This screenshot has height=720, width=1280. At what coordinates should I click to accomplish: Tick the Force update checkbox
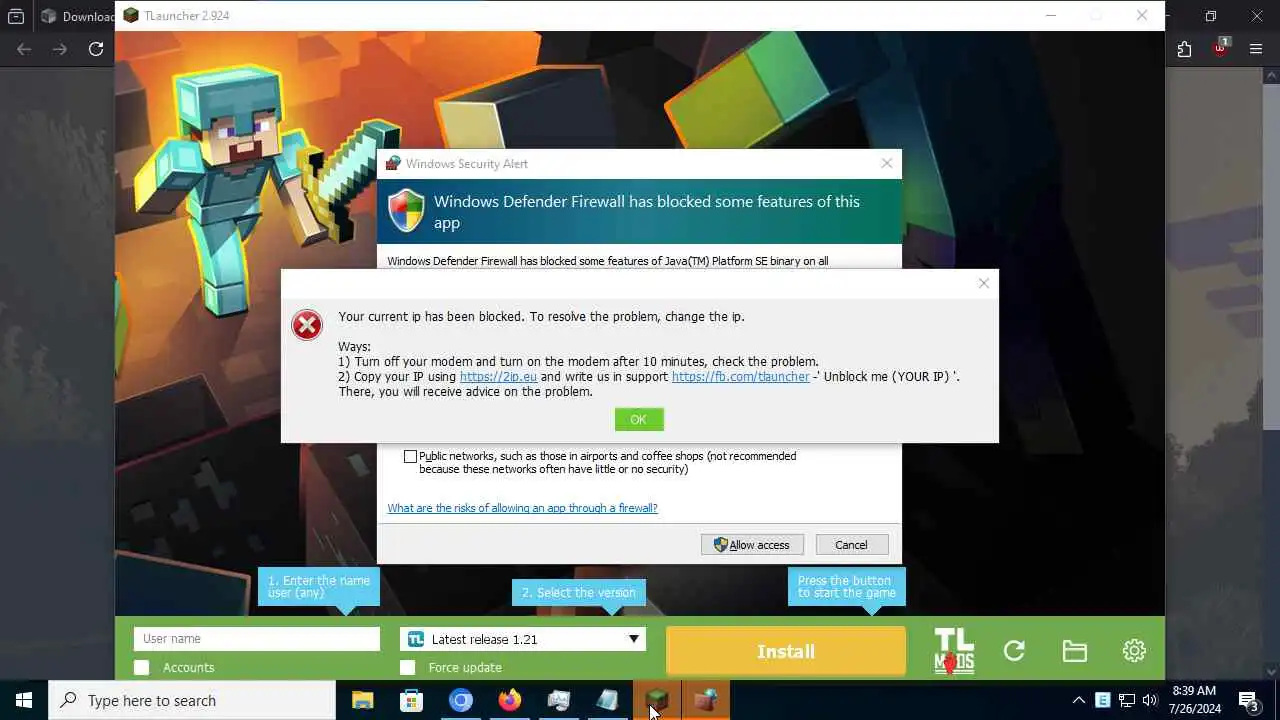407,667
